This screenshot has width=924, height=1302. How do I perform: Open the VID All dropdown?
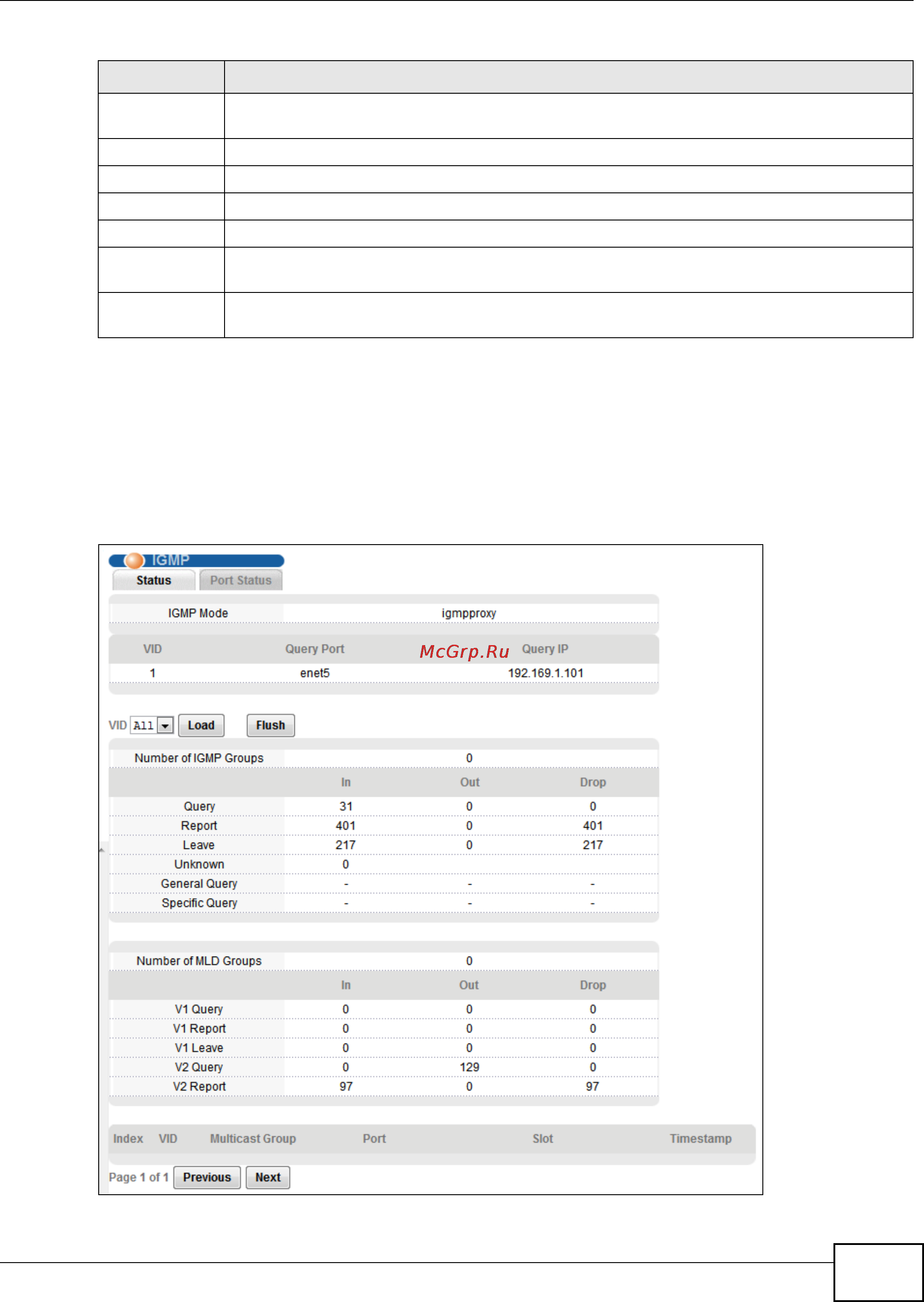point(144,725)
